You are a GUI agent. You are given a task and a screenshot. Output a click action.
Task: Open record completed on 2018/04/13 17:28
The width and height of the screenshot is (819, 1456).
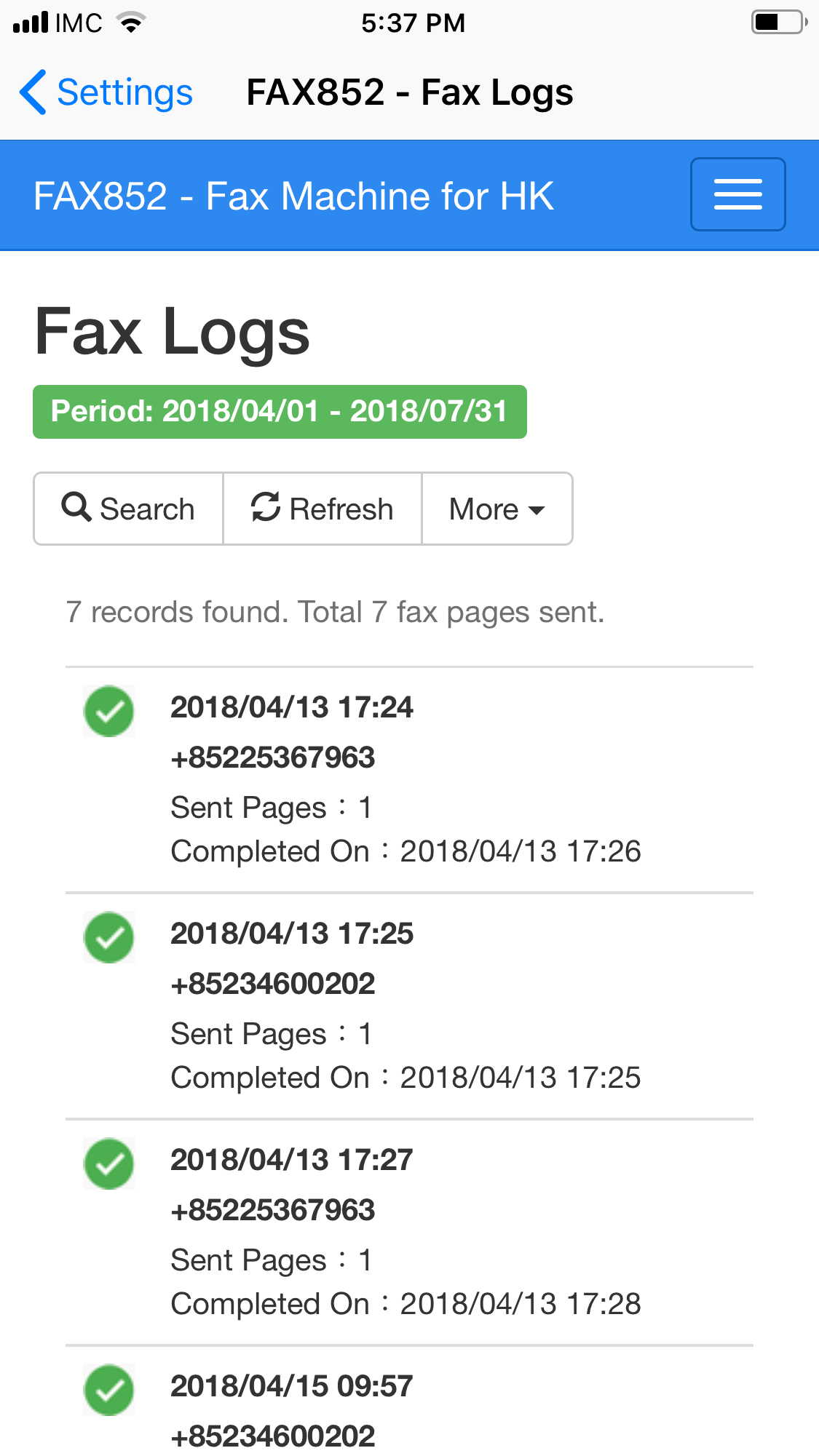click(x=409, y=1232)
